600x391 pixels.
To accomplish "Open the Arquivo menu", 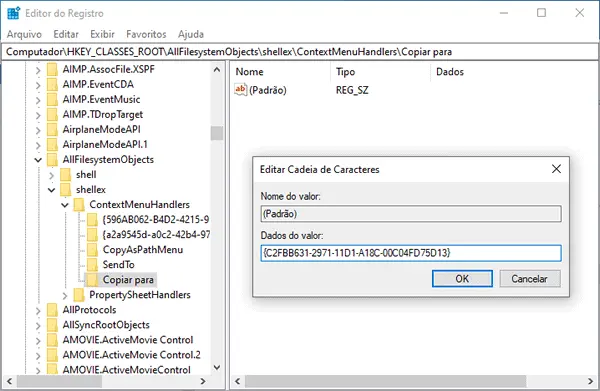I will [x=24, y=34].
